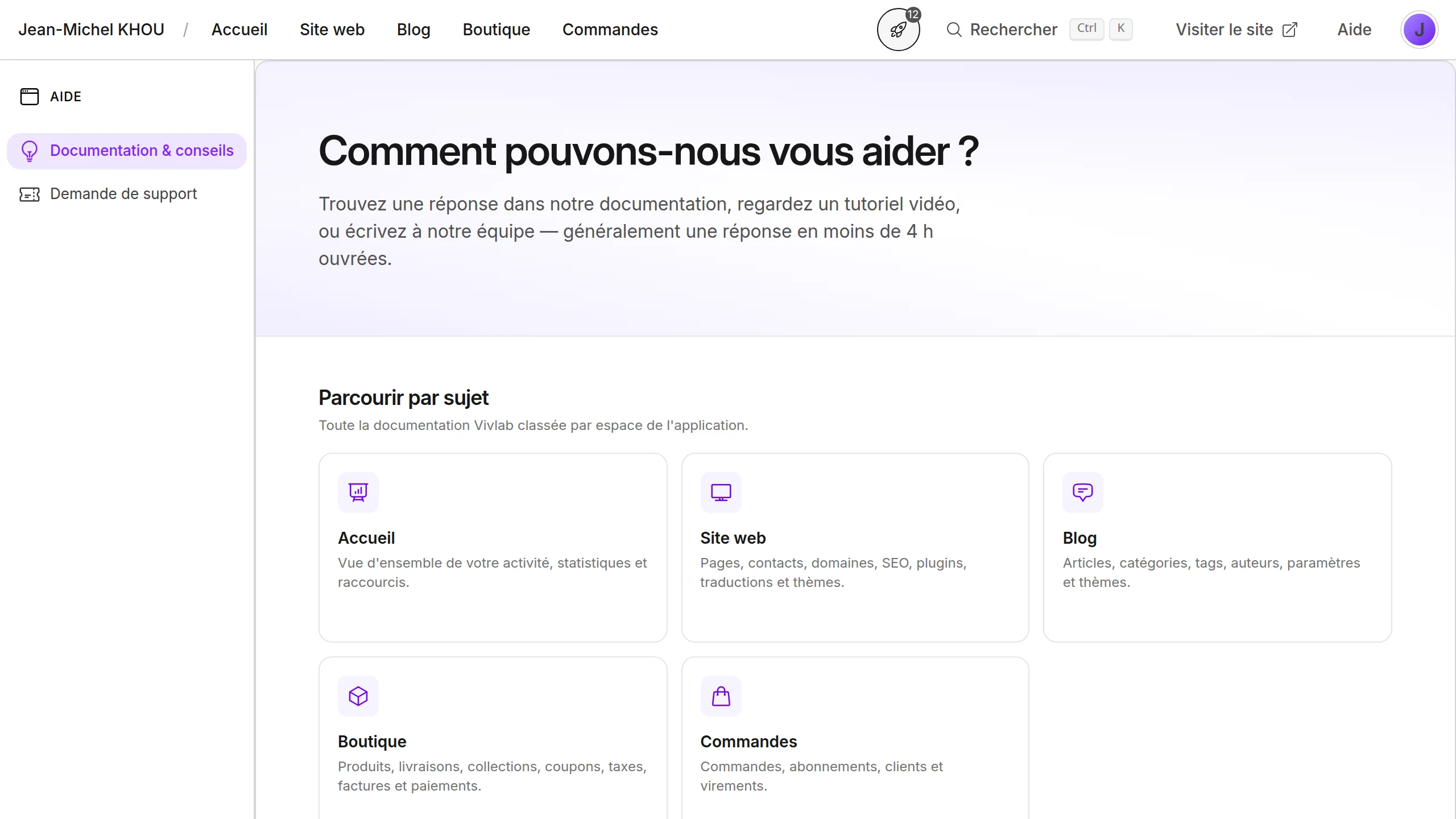
Task: Click the AIDE window icon in sidebar
Action: (30, 97)
